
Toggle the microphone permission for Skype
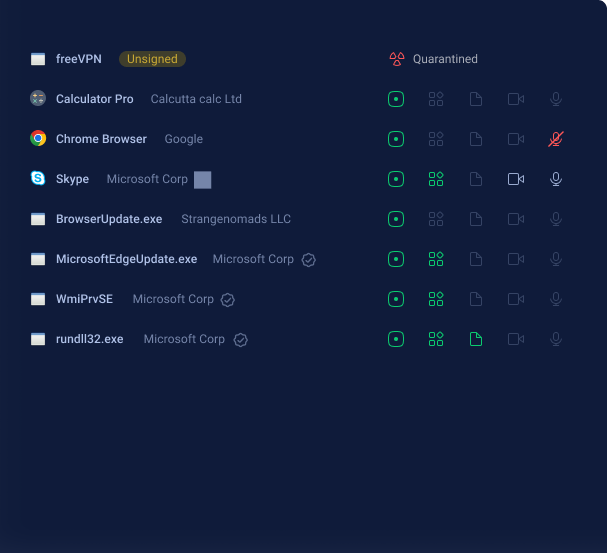pos(556,179)
